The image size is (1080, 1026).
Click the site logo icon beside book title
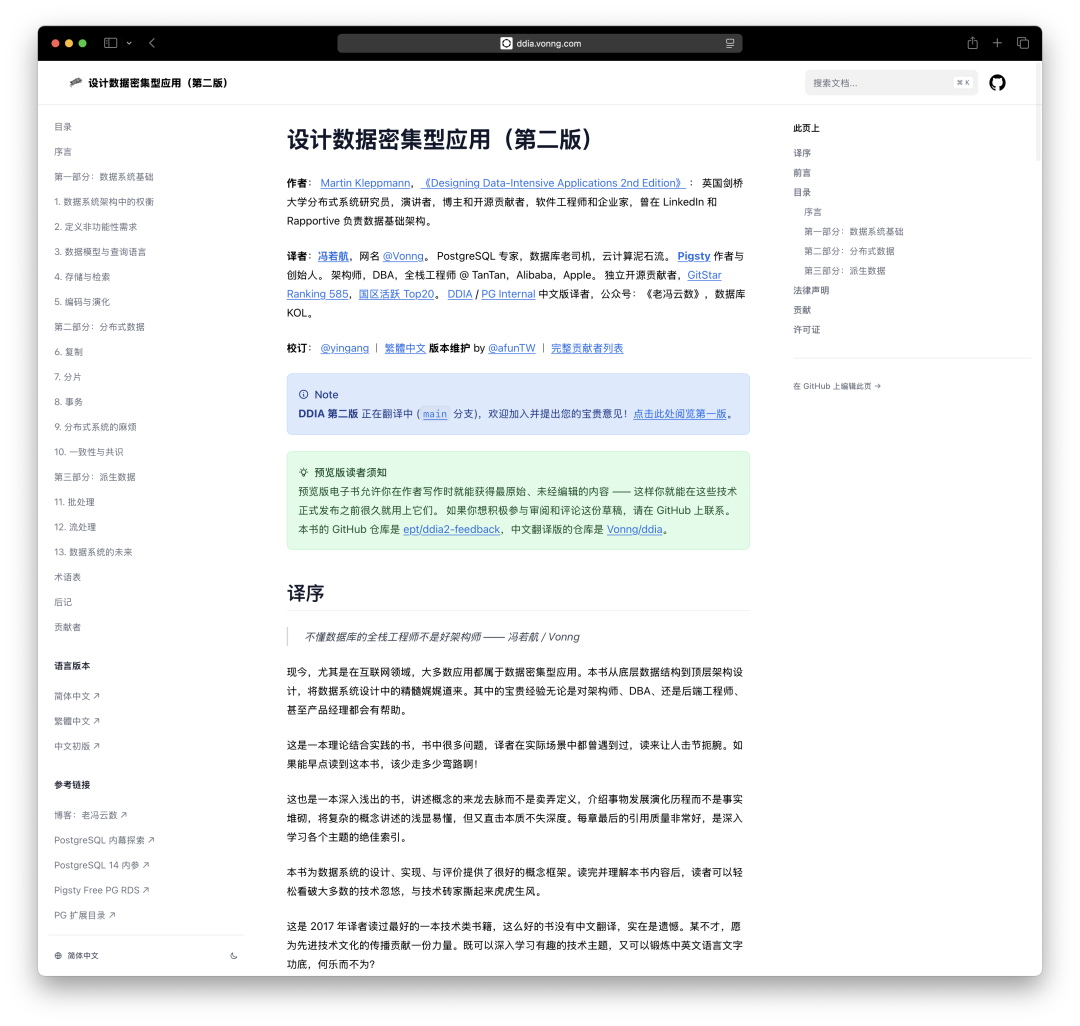click(75, 83)
